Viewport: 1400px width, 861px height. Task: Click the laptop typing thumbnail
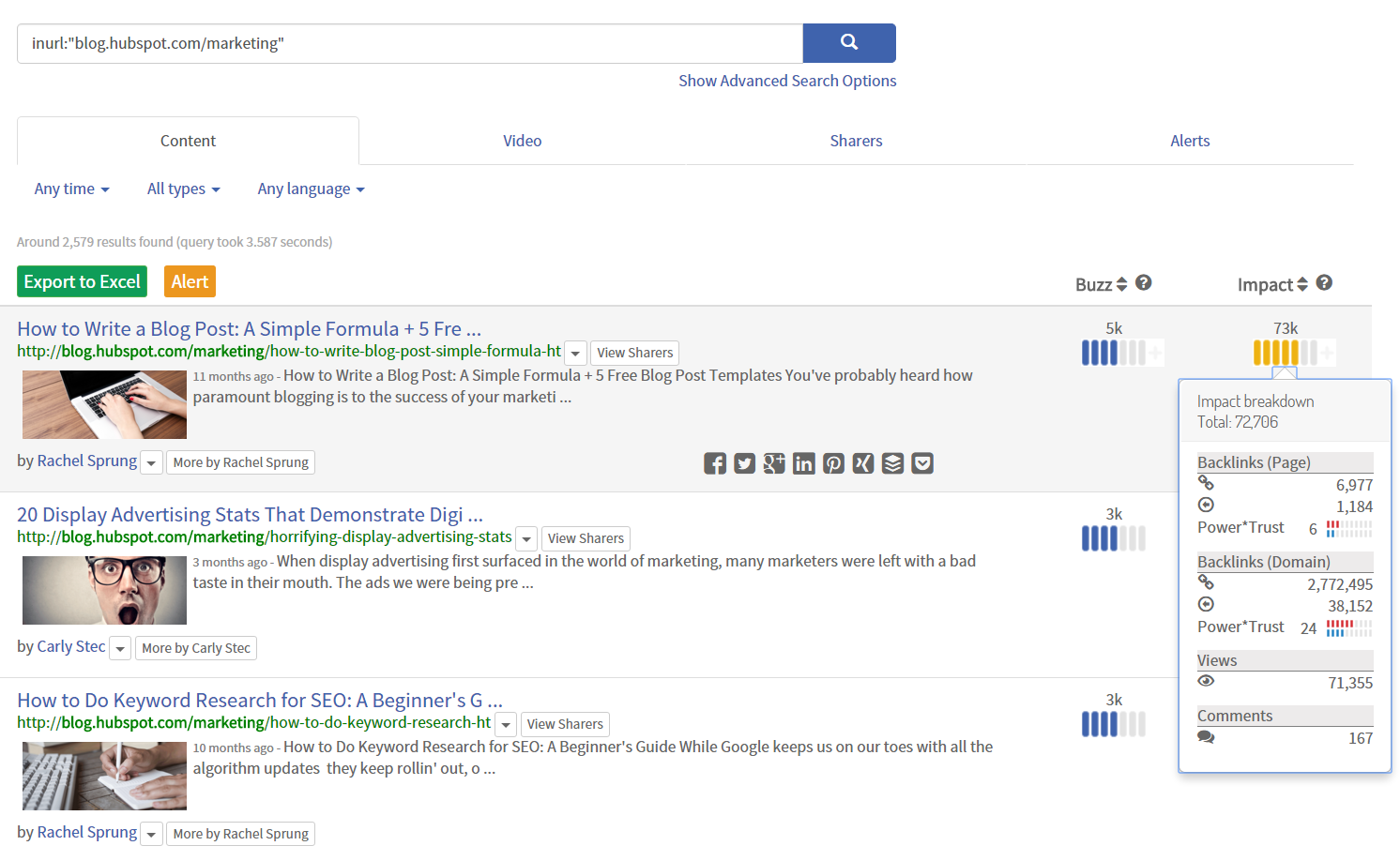[x=104, y=404]
